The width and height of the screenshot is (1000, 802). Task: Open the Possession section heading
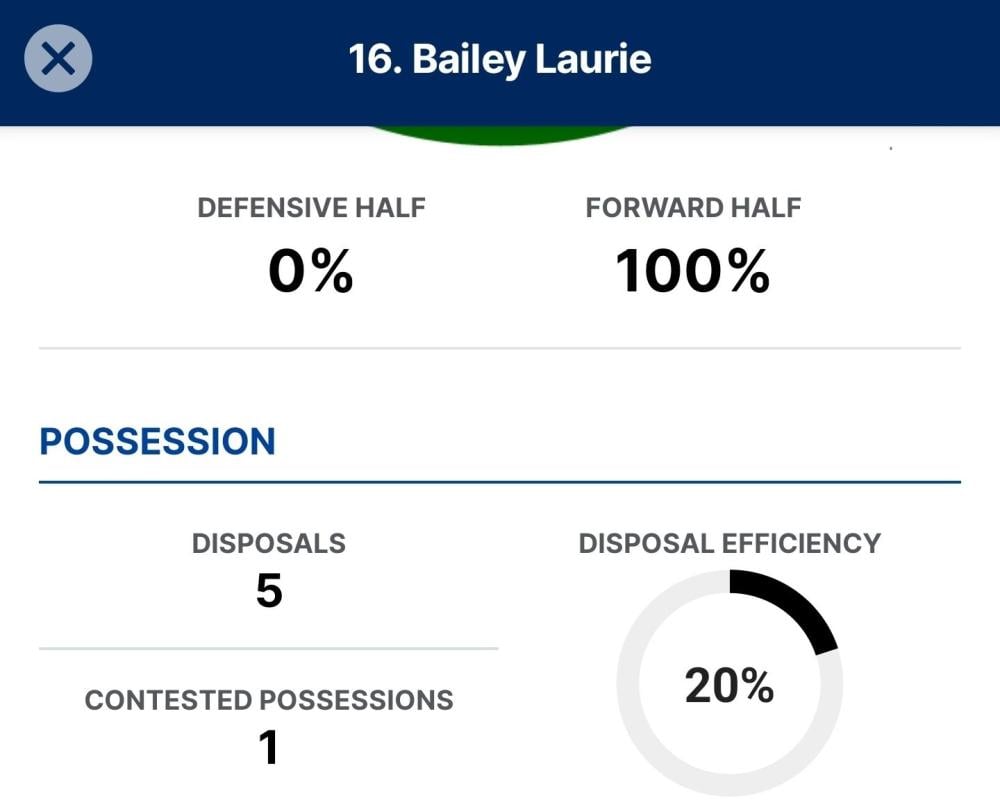(157, 442)
